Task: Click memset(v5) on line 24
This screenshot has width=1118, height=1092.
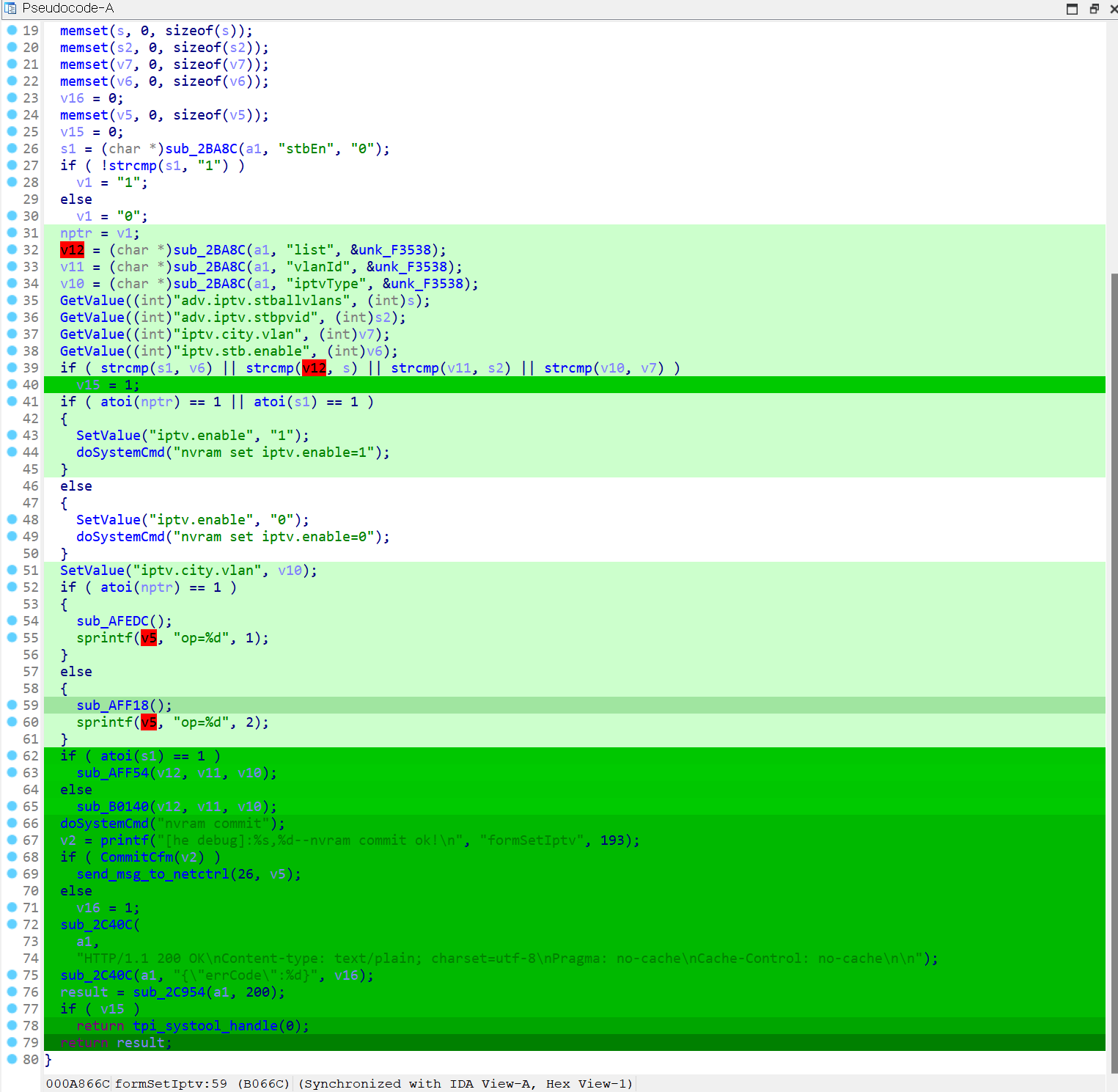Action: click(165, 115)
